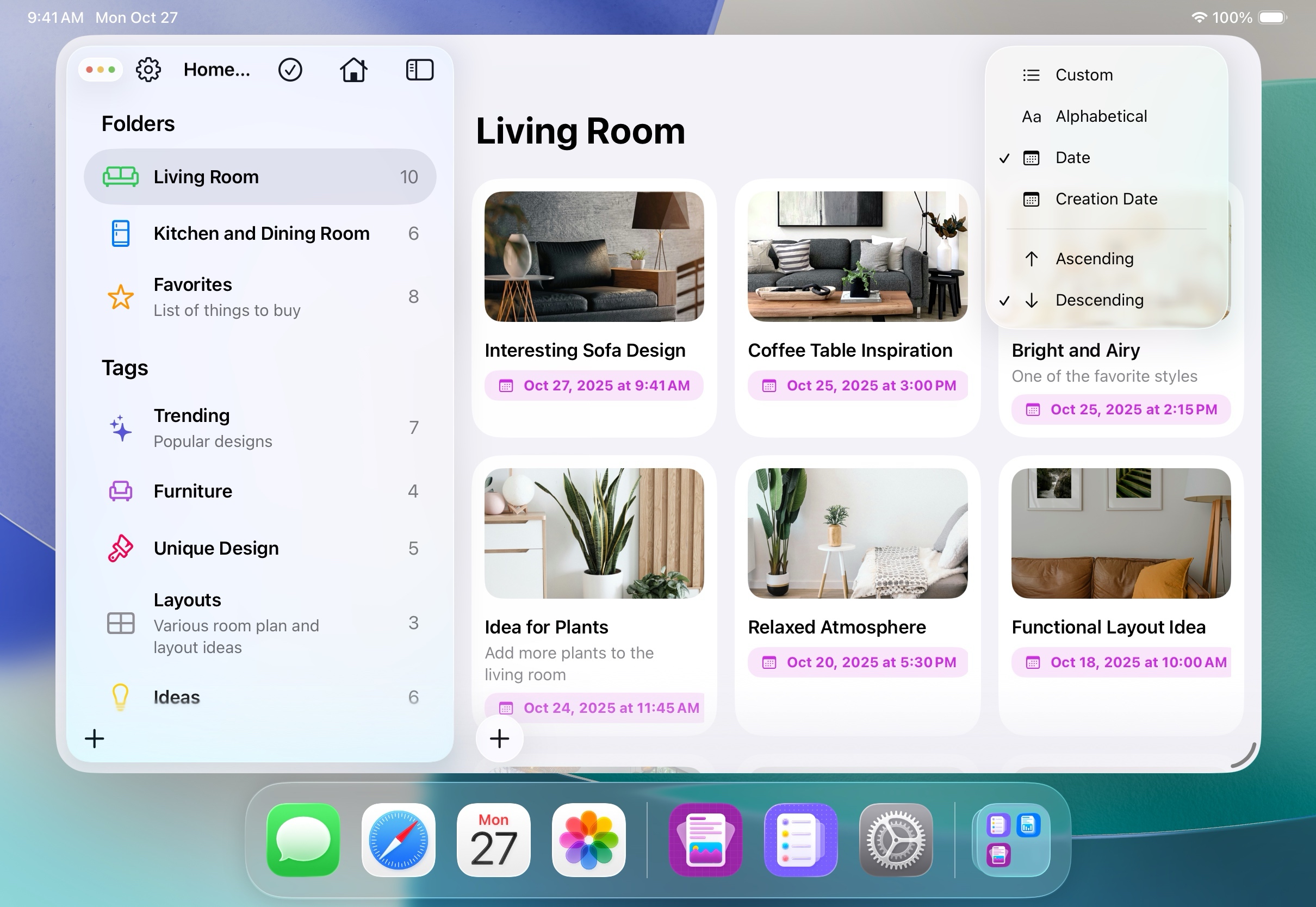Viewport: 1316px width, 907px height.
Task: Open the Settings app in dock
Action: point(896,840)
